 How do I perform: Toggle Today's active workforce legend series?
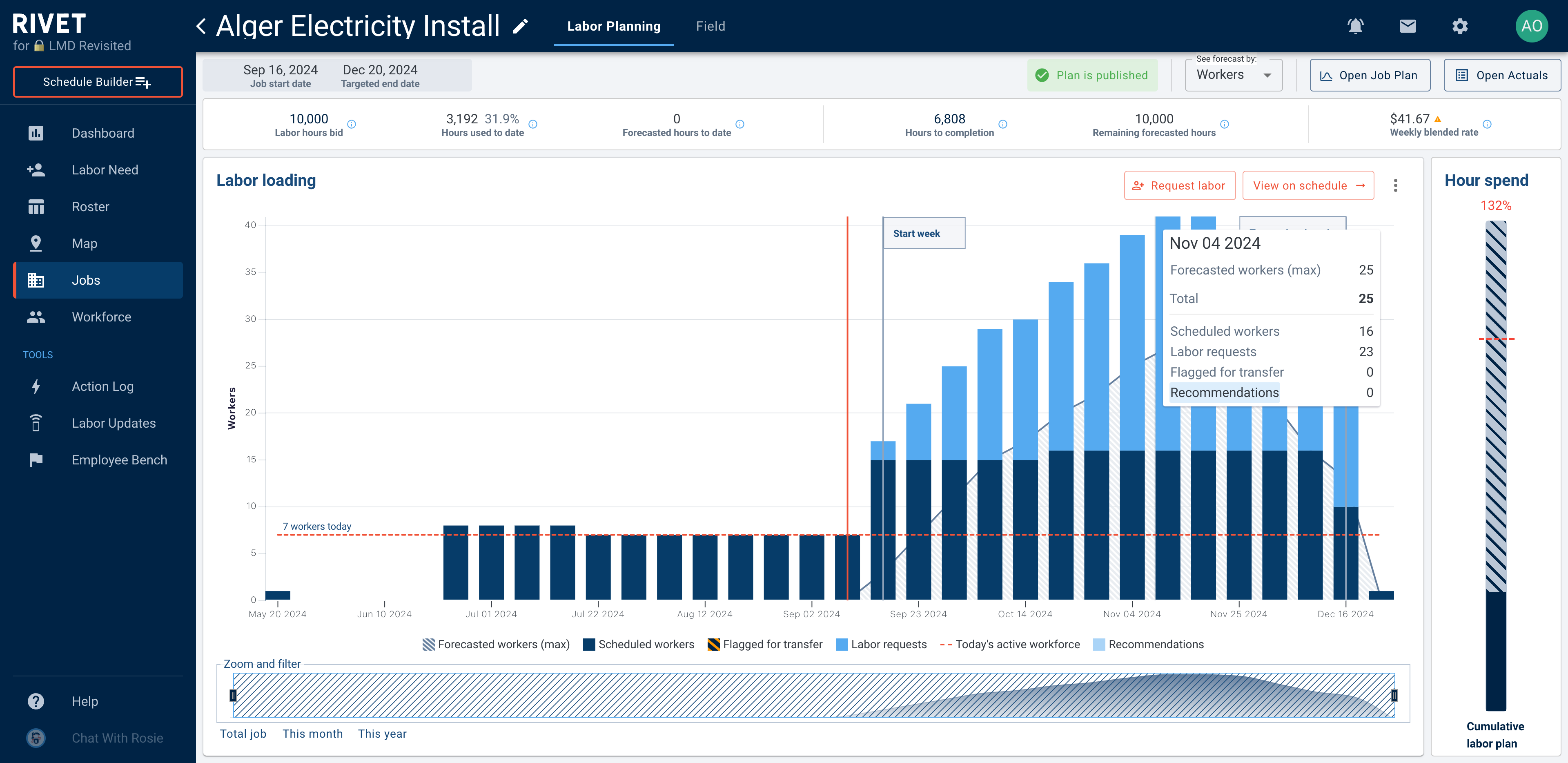tap(1010, 644)
